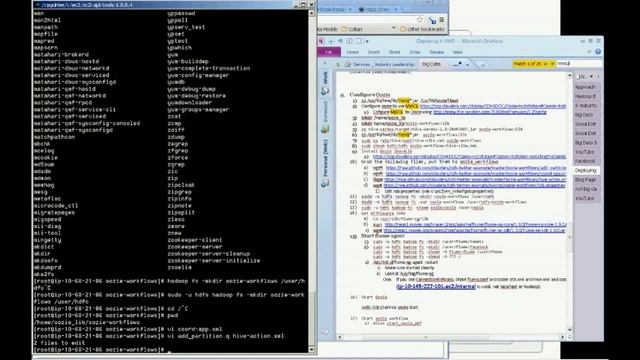Click the OneNote page vertical scroll down arrow
The width and height of the screenshot is (640, 360).
pos(570,329)
